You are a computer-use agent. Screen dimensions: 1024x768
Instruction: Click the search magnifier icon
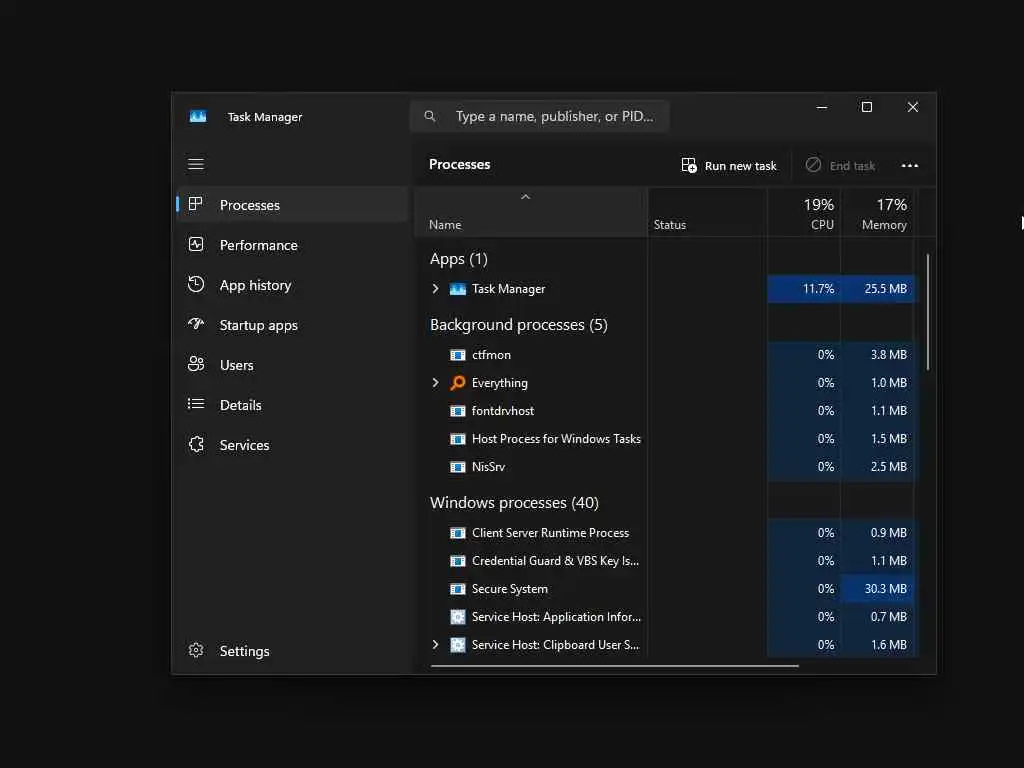tap(430, 116)
